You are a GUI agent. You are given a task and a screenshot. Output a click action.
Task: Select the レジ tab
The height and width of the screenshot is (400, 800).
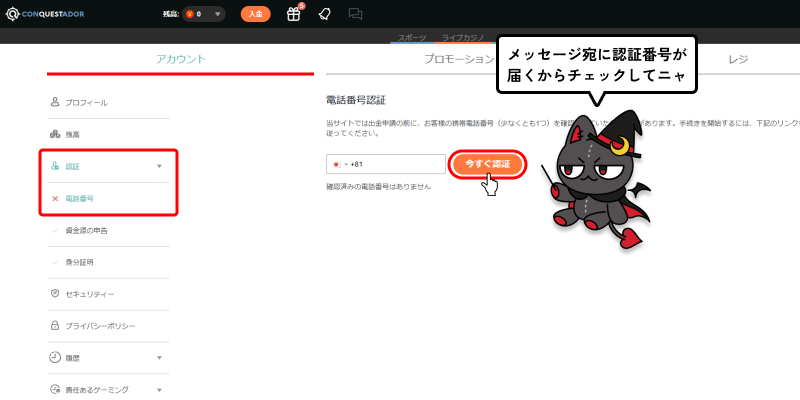738,59
